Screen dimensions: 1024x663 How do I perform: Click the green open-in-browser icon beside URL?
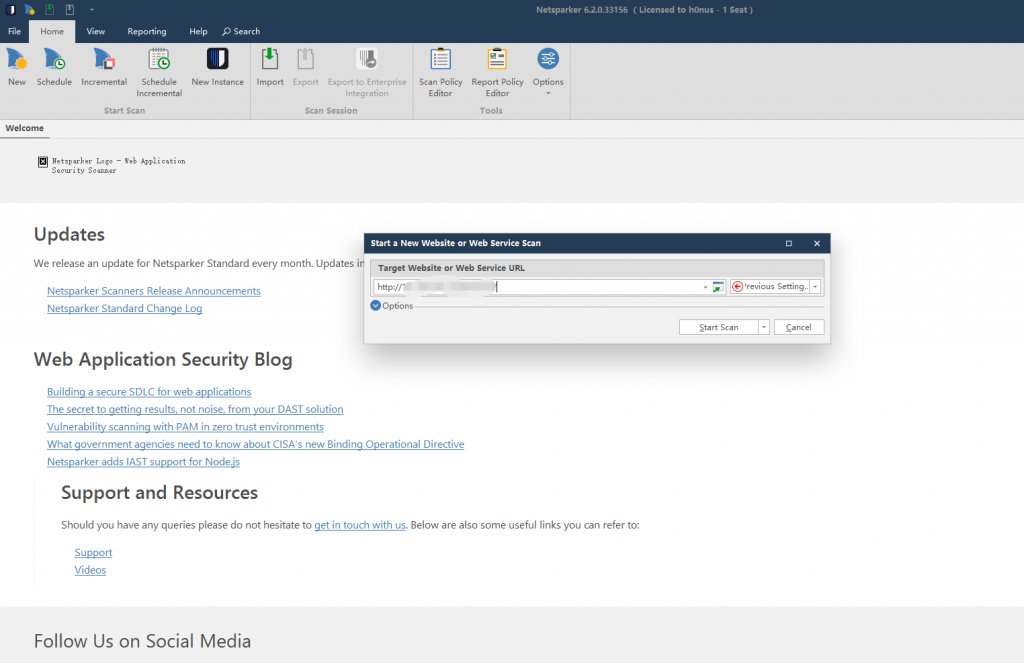tap(718, 287)
